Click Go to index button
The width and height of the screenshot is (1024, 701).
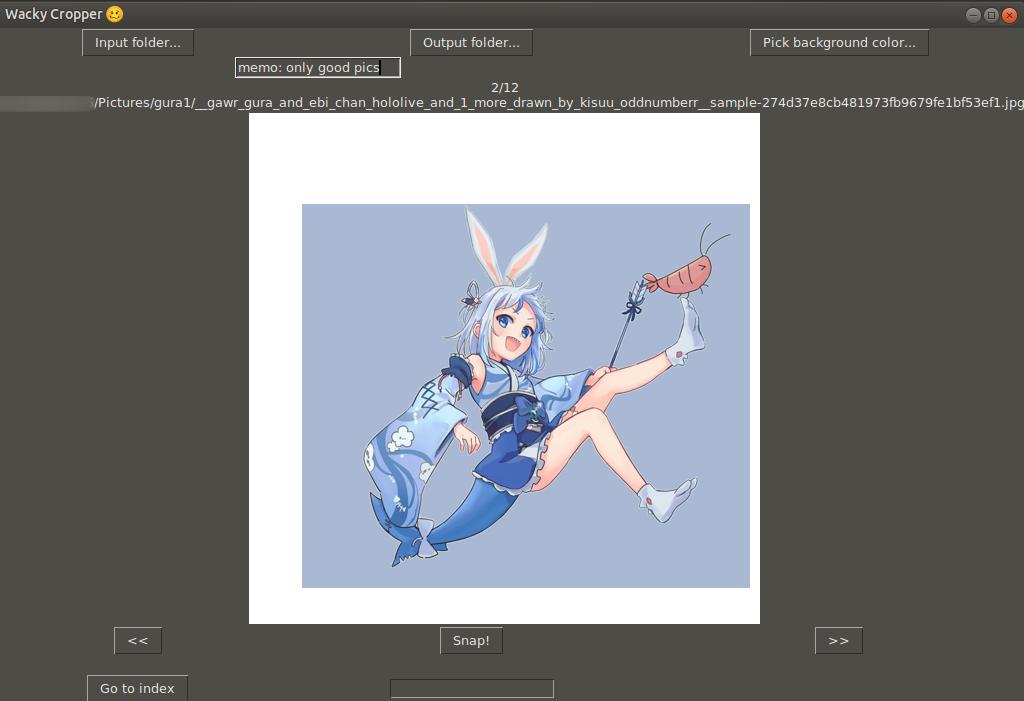click(137, 688)
